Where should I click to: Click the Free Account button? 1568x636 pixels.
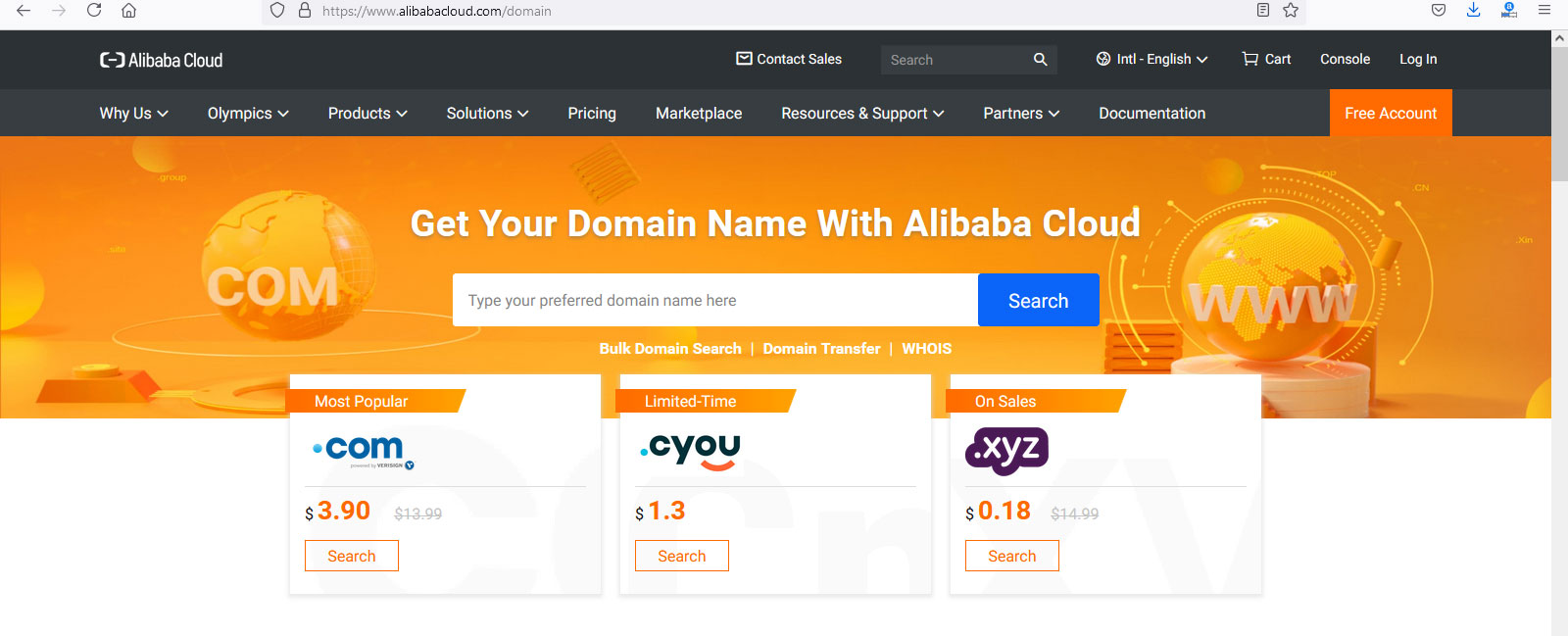coord(1391,113)
